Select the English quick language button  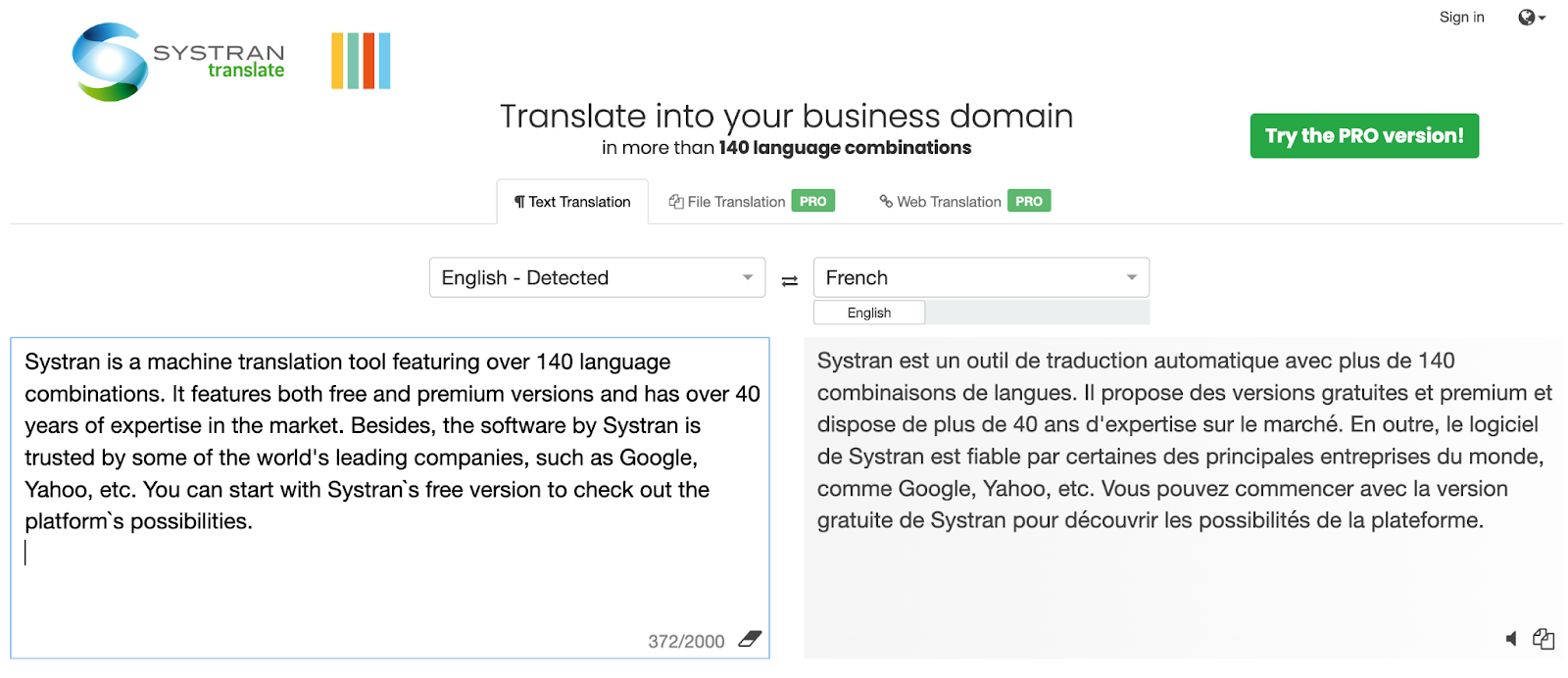tap(869, 313)
